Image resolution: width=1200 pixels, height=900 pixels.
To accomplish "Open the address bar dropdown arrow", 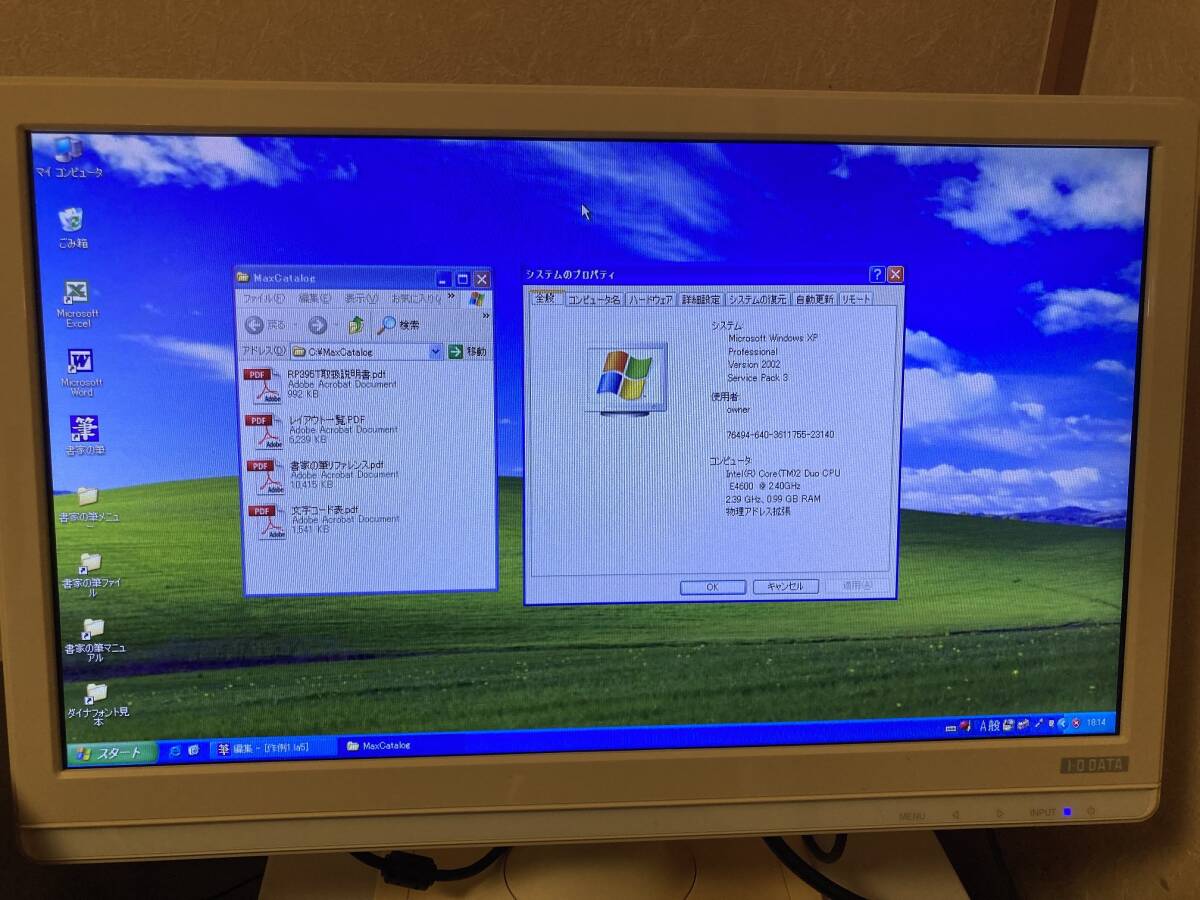I will tap(435, 351).
